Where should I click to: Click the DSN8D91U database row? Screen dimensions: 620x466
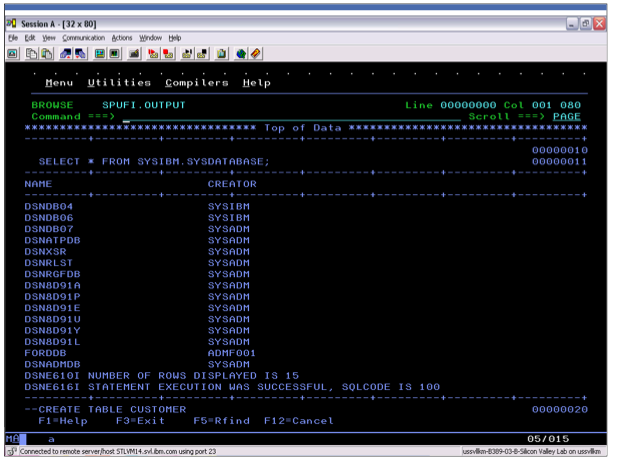[137, 319]
